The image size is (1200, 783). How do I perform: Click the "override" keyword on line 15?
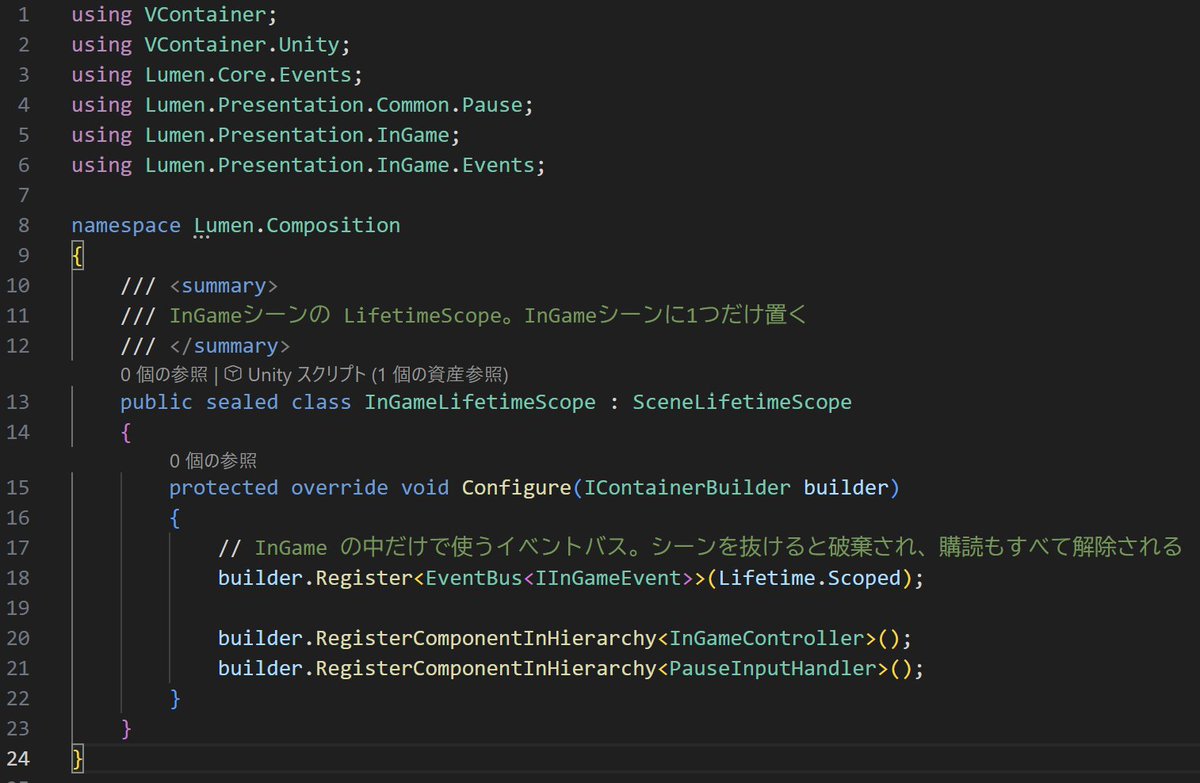point(340,488)
